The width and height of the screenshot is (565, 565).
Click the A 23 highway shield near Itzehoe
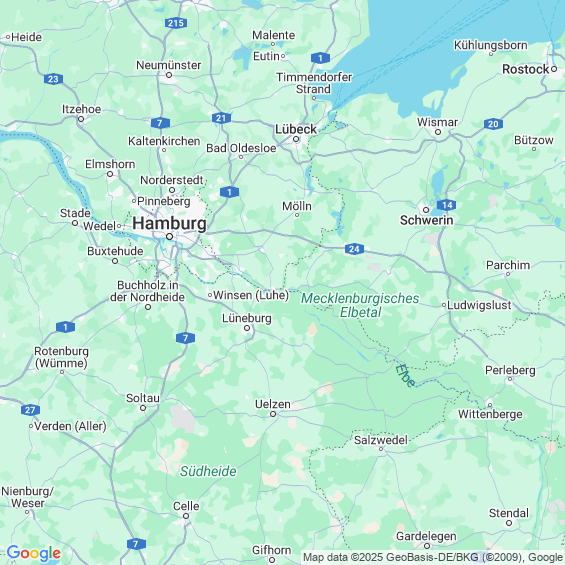pos(53,79)
